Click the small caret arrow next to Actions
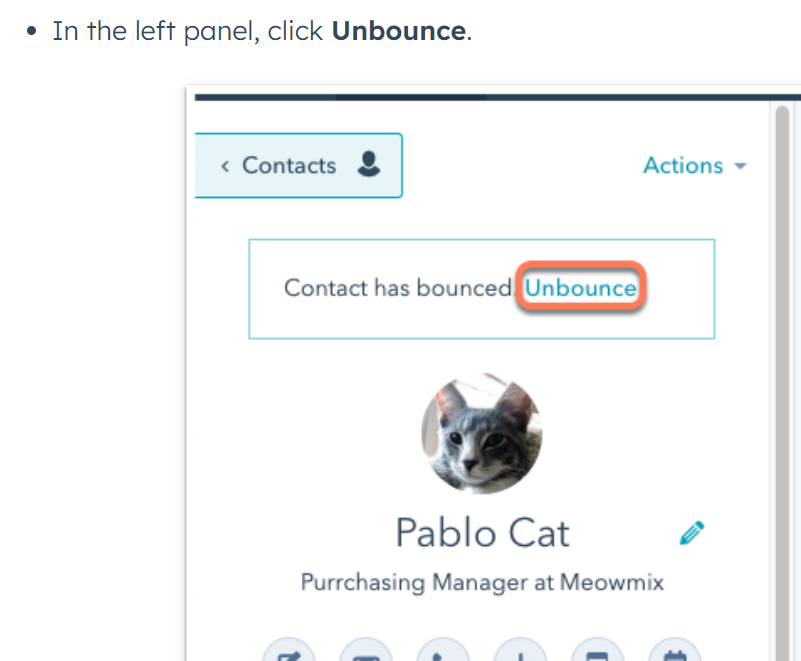801x661 pixels. (x=740, y=167)
